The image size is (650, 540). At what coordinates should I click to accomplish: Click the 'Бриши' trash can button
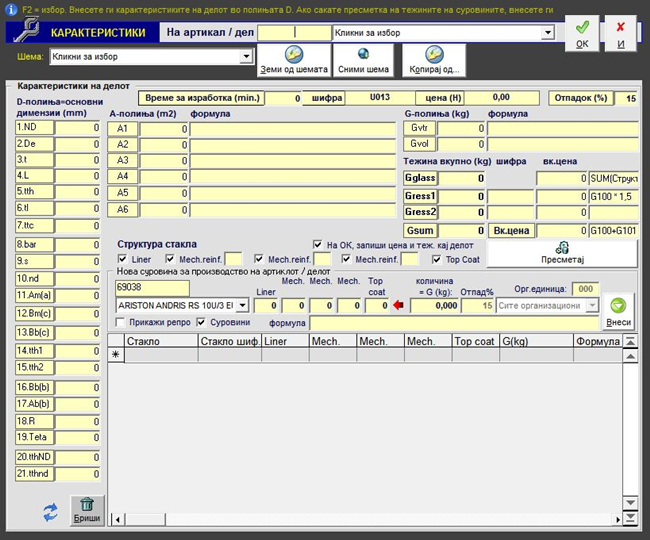pos(86,510)
